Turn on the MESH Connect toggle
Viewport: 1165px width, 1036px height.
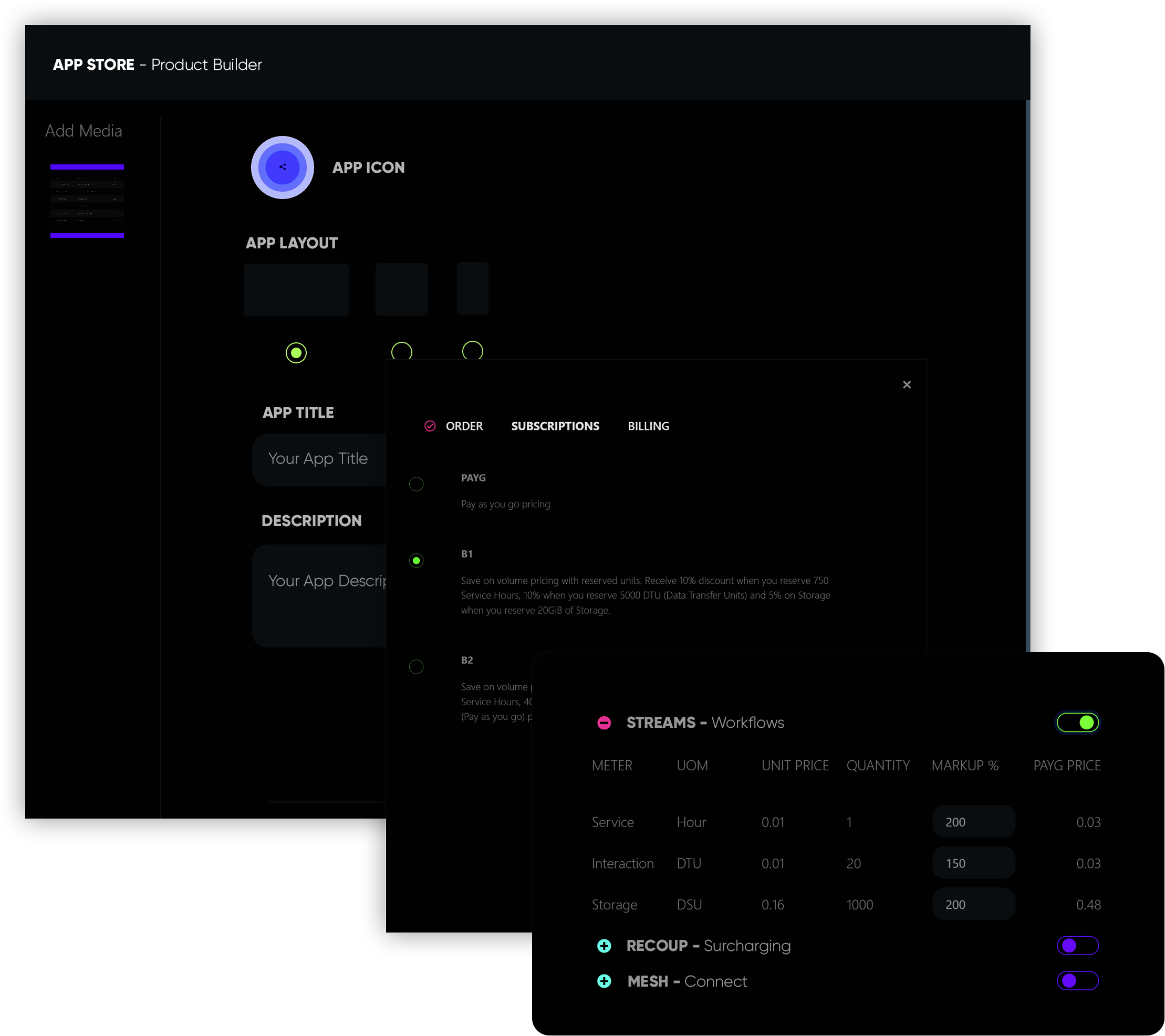[x=1077, y=981]
